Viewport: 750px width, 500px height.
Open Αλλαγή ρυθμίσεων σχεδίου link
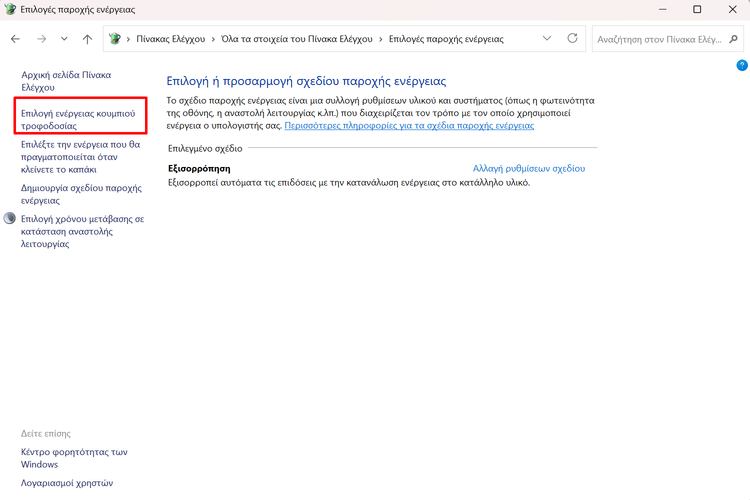tap(528, 169)
